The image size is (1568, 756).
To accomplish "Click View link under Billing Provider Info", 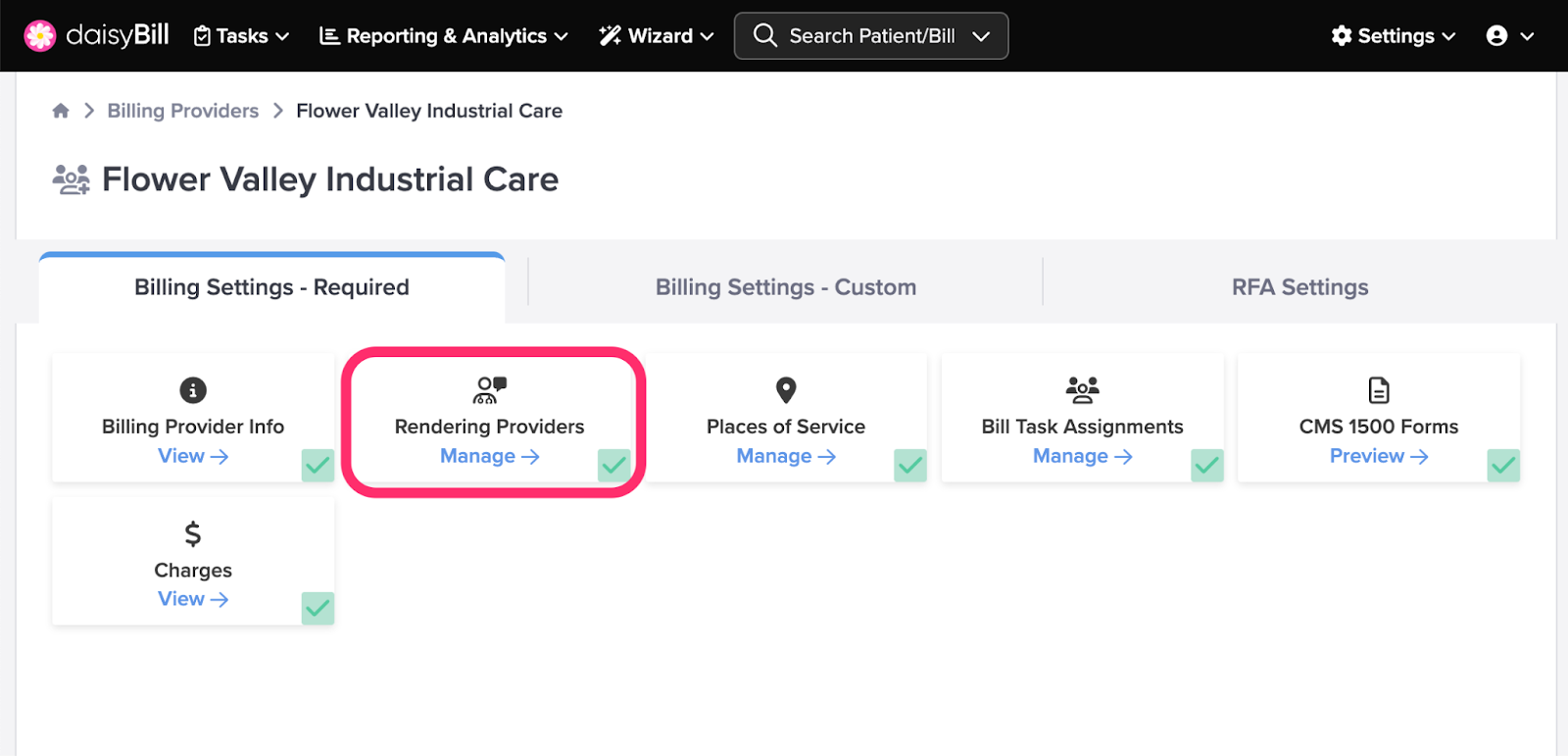I will tap(193, 456).
